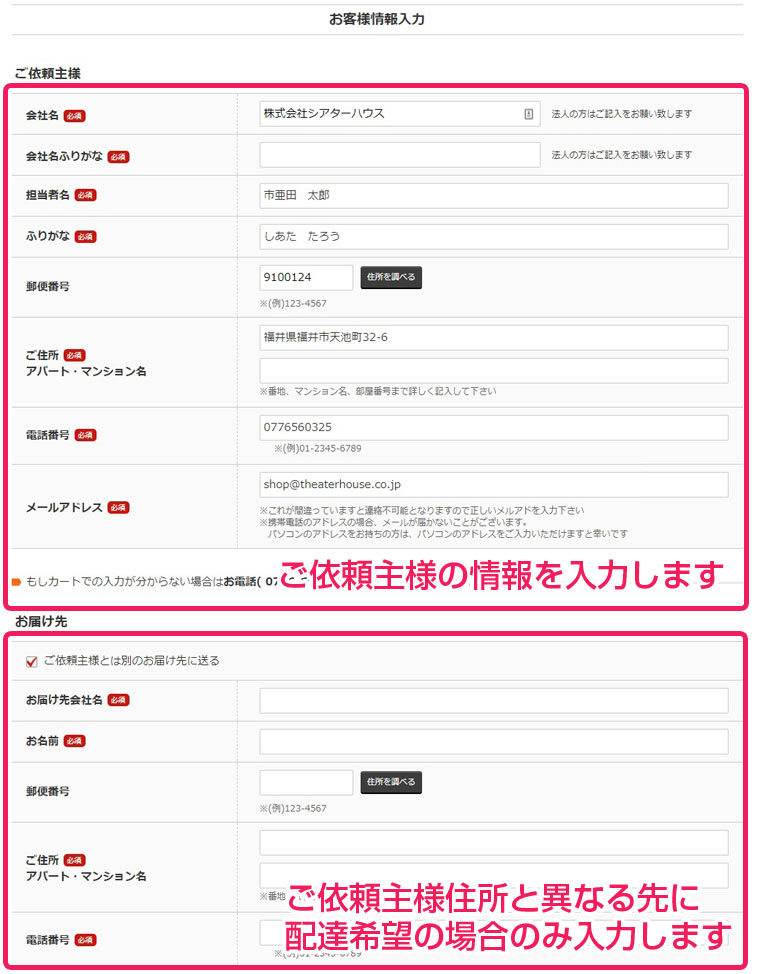The height and width of the screenshot is (974, 760).
Task: Select the メールアドレス field with shop@theaterhouse.co.jp
Action: [493, 485]
